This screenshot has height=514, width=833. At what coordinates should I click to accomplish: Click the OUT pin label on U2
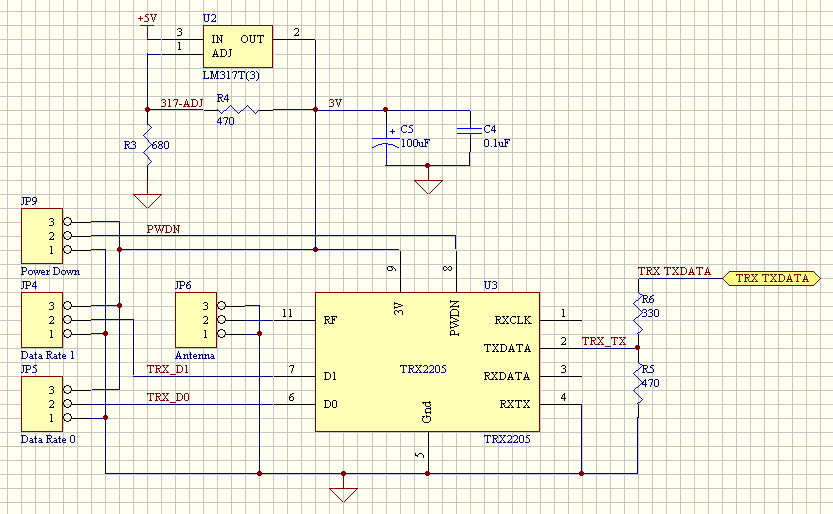coord(252,39)
